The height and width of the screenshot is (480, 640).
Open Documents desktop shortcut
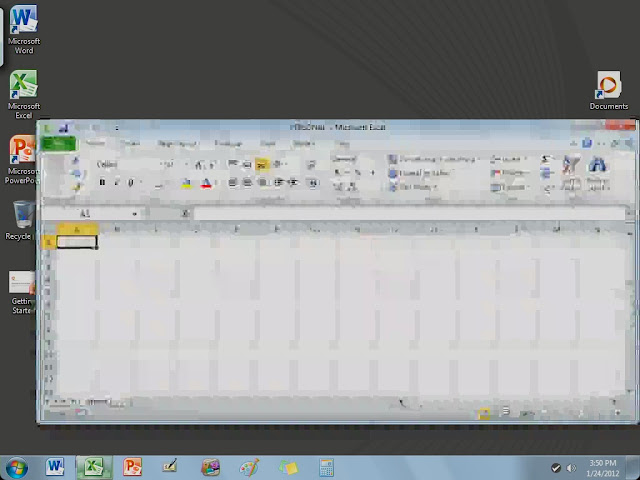pos(609,90)
